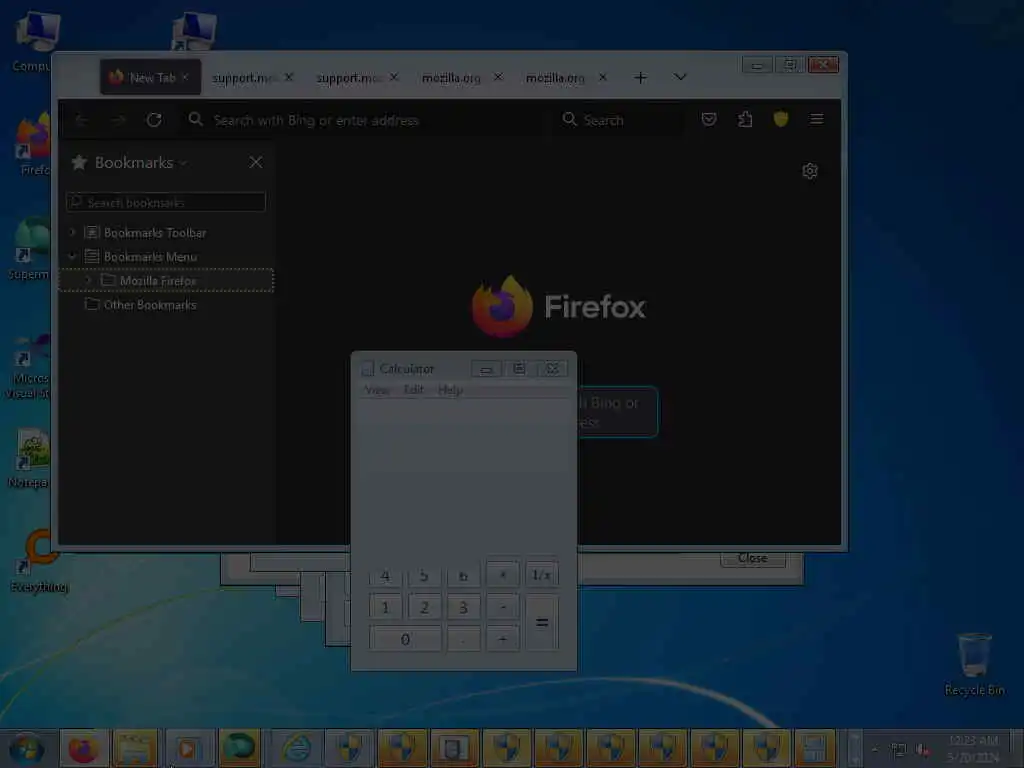
Task: Click the Close button behind Firefox
Action: (x=753, y=559)
